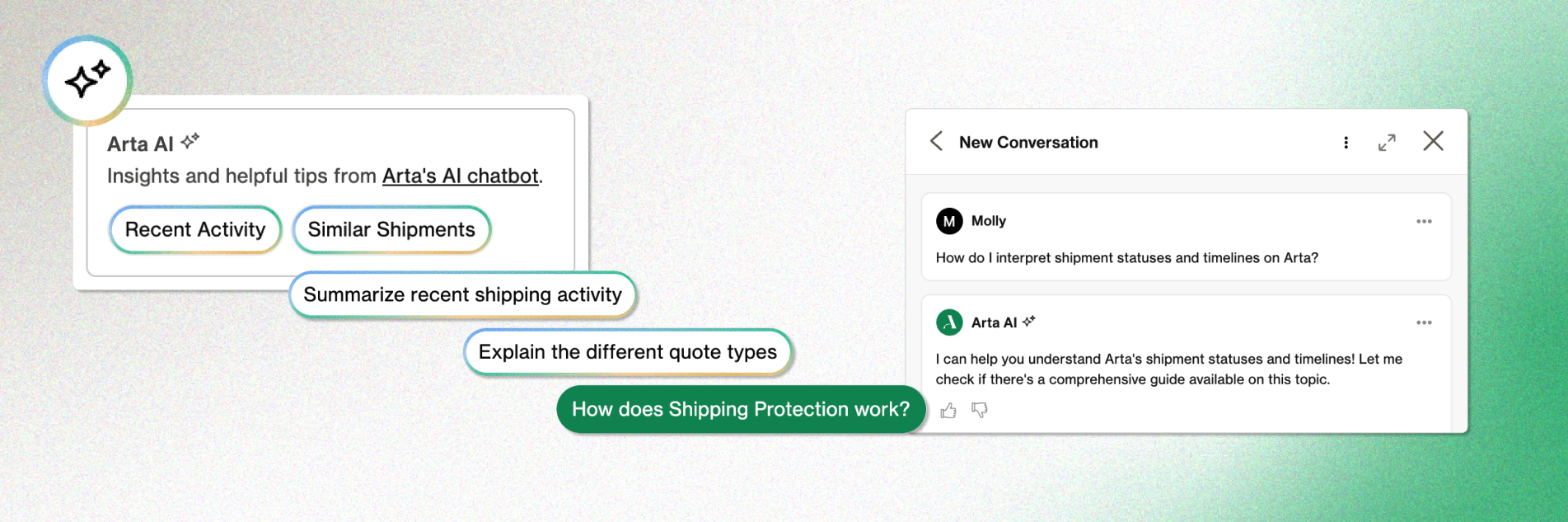Viewport: 1568px width, 522px height.
Task: Open the ellipsis menu on Molly's message
Action: tap(1424, 221)
